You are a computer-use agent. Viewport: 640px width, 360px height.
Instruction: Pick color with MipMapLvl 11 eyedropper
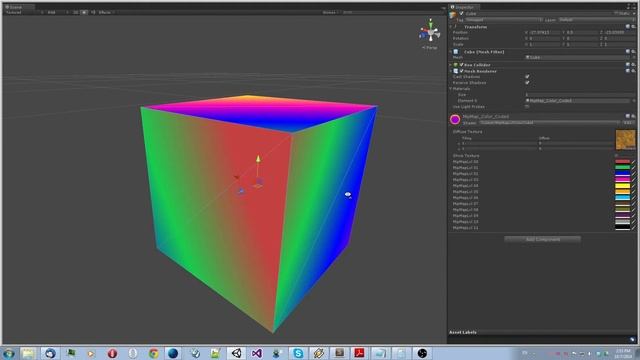click(x=633, y=228)
